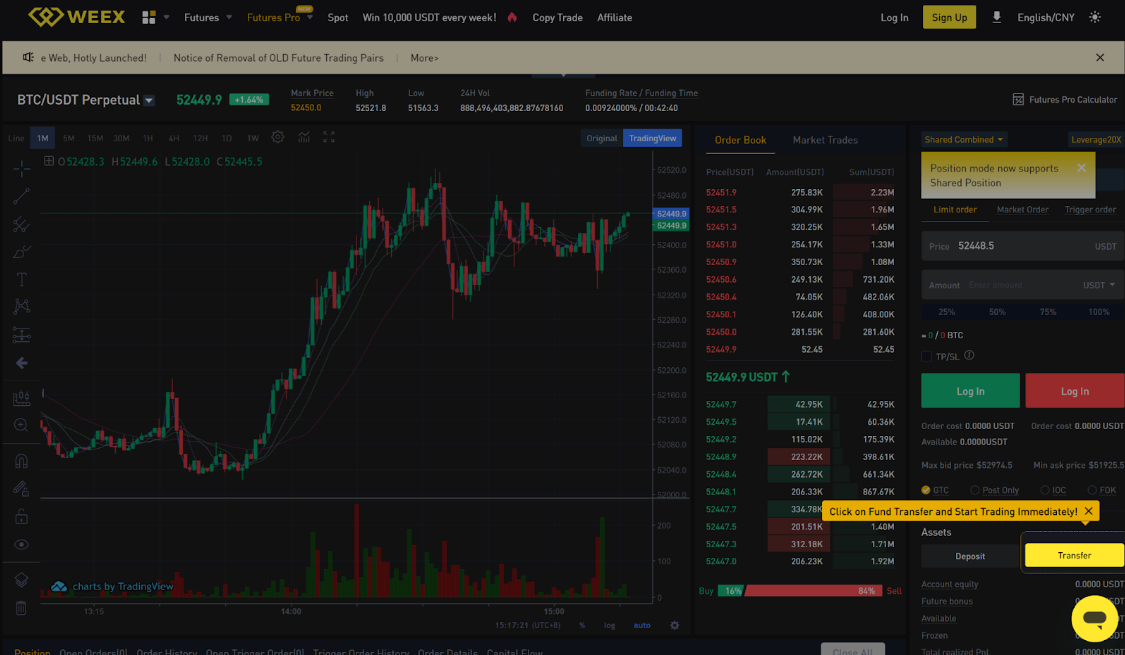This screenshot has width=1125, height=655.
Task: Click the trash icon to remove drawings
Action: click(22, 608)
